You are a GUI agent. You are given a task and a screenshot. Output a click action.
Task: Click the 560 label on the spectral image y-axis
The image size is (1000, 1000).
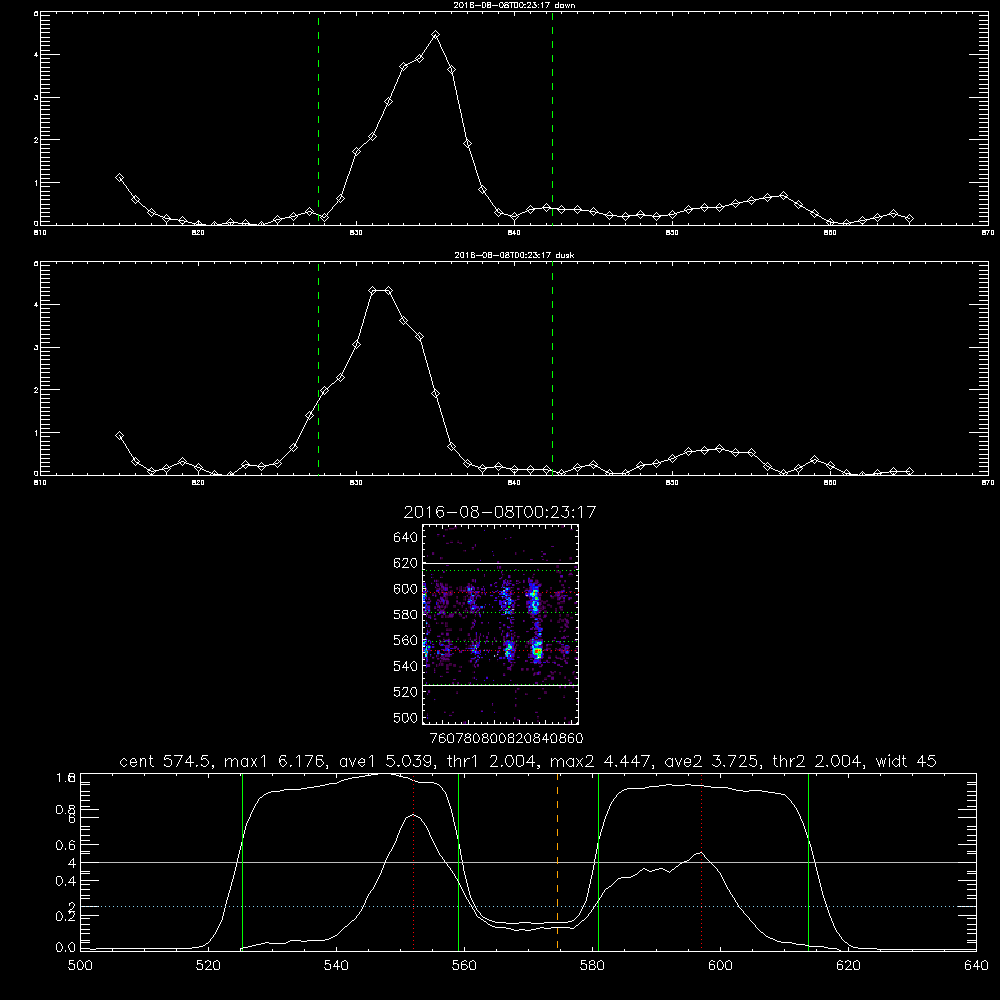(x=406, y=640)
